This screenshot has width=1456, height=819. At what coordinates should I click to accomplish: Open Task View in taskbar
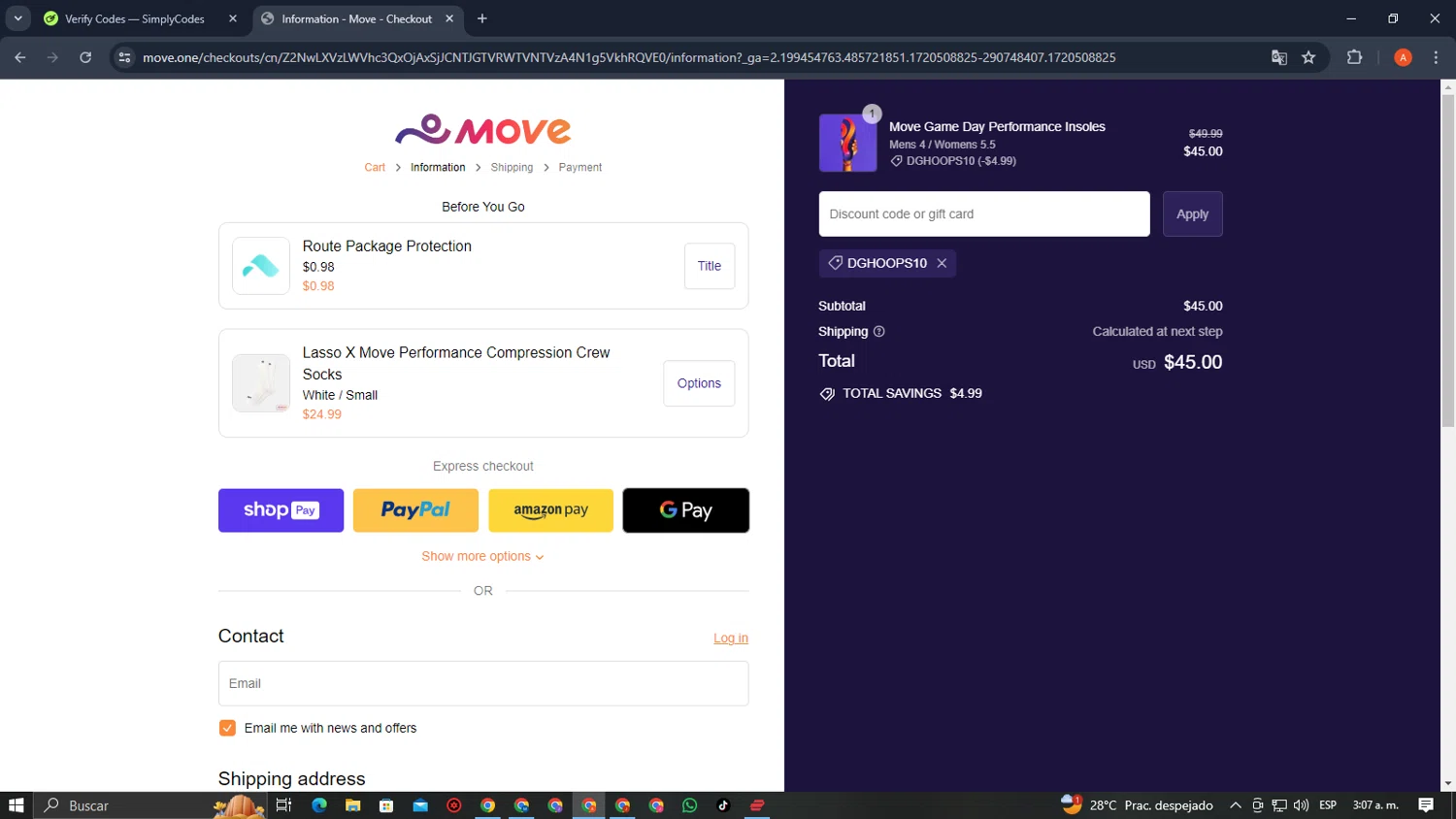coord(283,805)
